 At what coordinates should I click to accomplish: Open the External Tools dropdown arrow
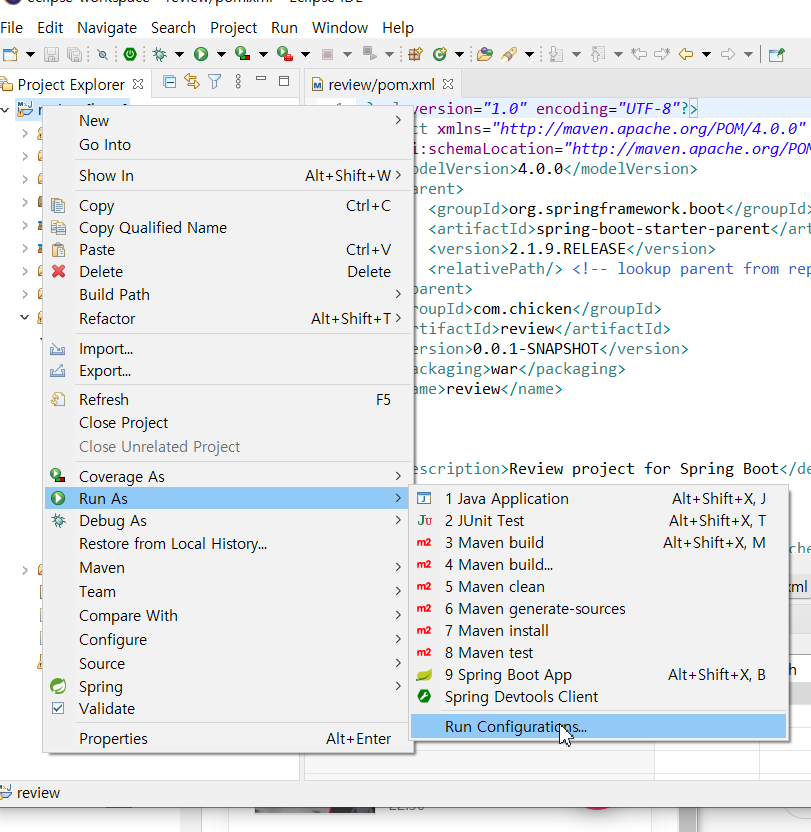pos(305,54)
